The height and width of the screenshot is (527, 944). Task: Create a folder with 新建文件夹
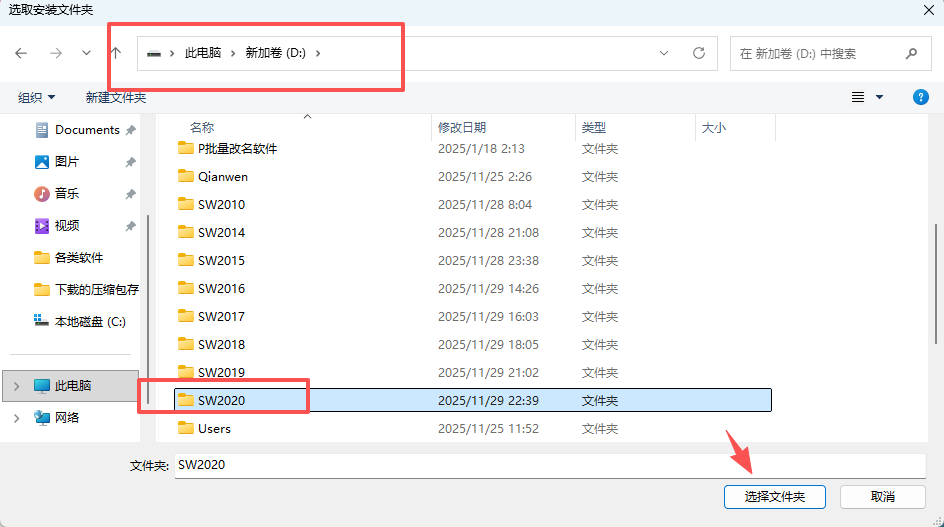tap(116, 97)
